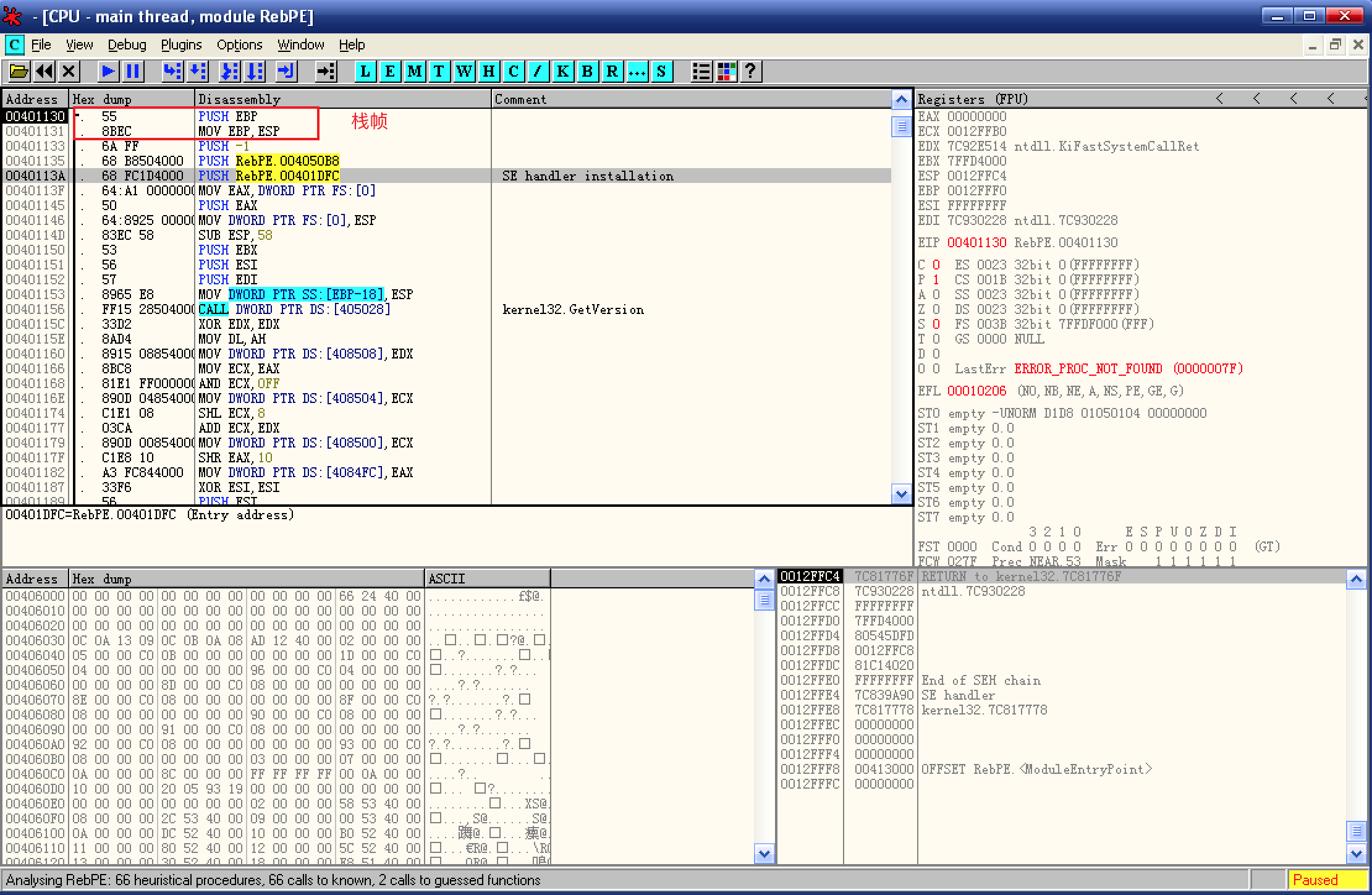This screenshot has height=895, width=1372.
Task: Click the Open file folder icon
Action: click(19, 72)
